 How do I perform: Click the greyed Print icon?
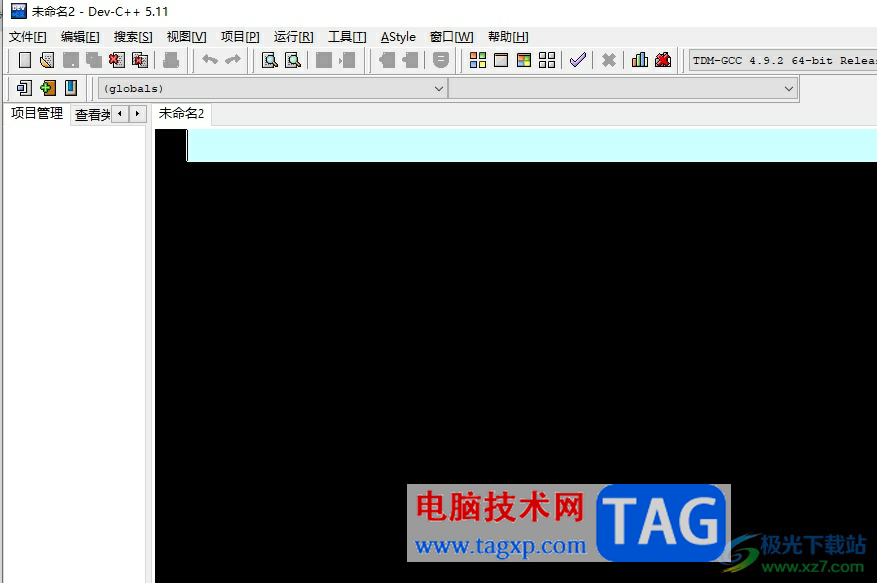coord(171,60)
